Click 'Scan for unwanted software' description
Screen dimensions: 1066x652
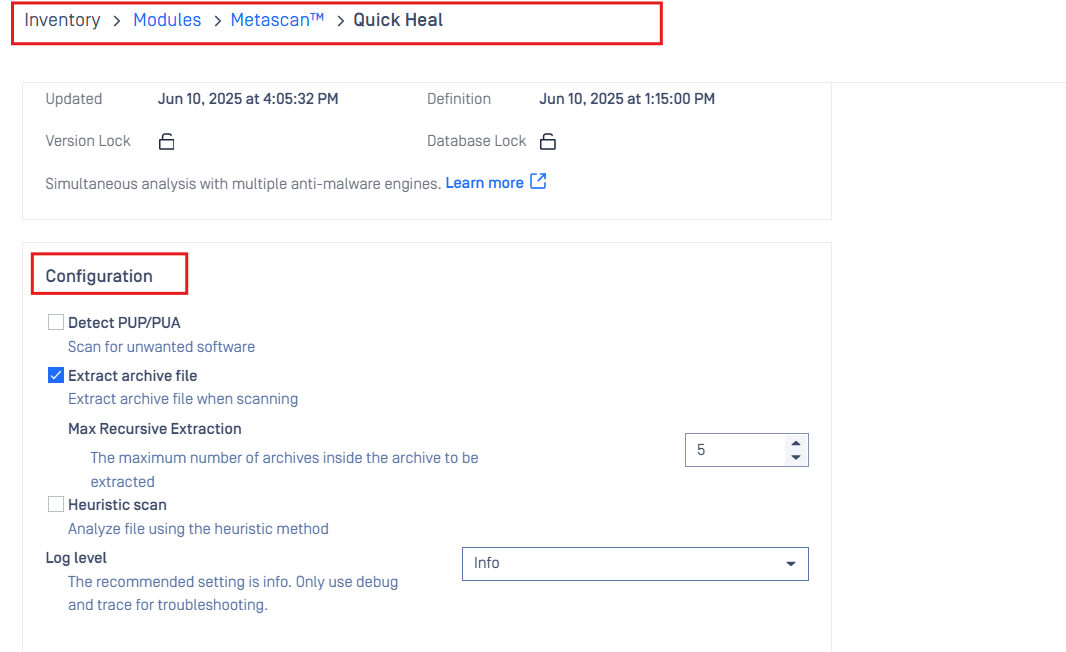(x=161, y=347)
